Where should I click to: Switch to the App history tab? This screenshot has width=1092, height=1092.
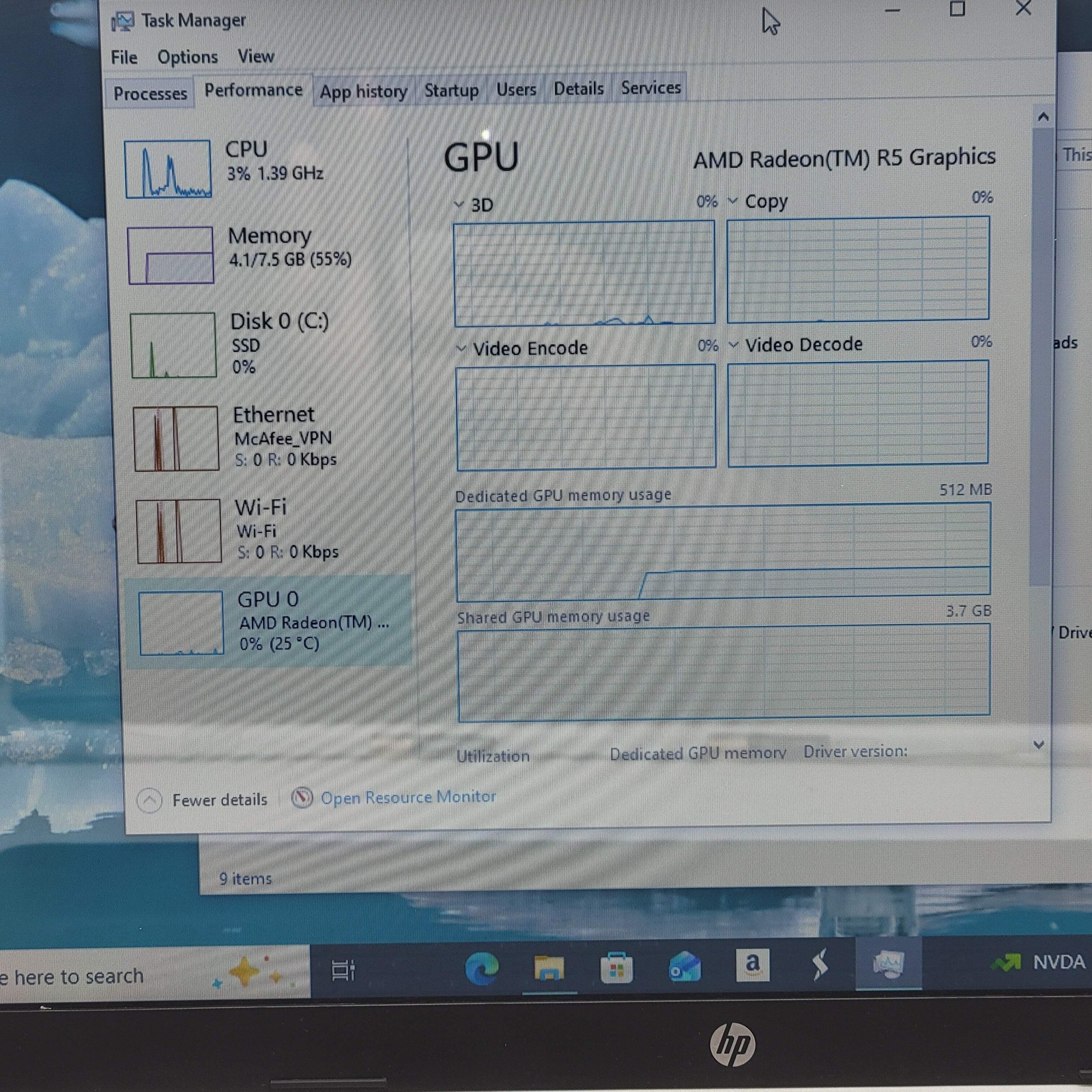[364, 91]
